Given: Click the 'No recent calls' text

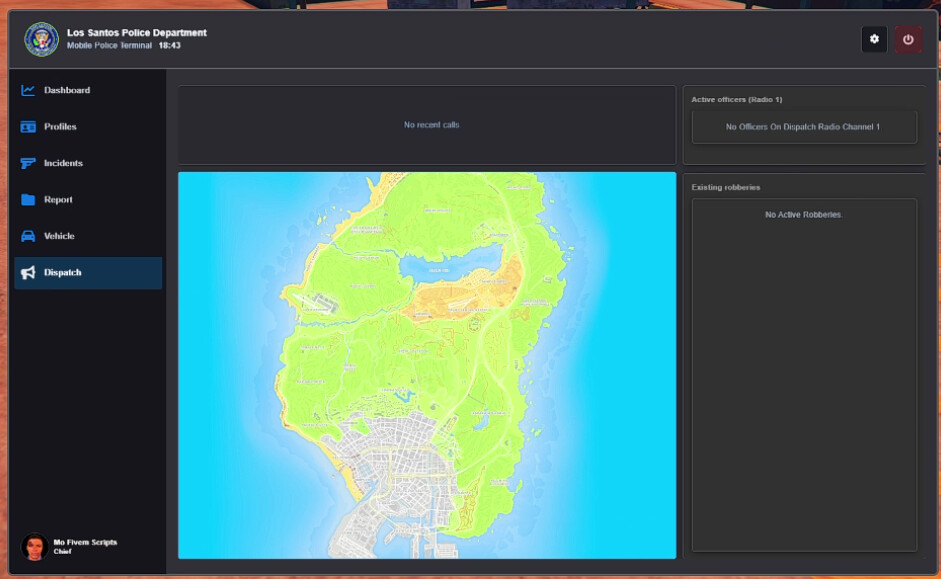Looking at the screenshot, I should coord(431,125).
